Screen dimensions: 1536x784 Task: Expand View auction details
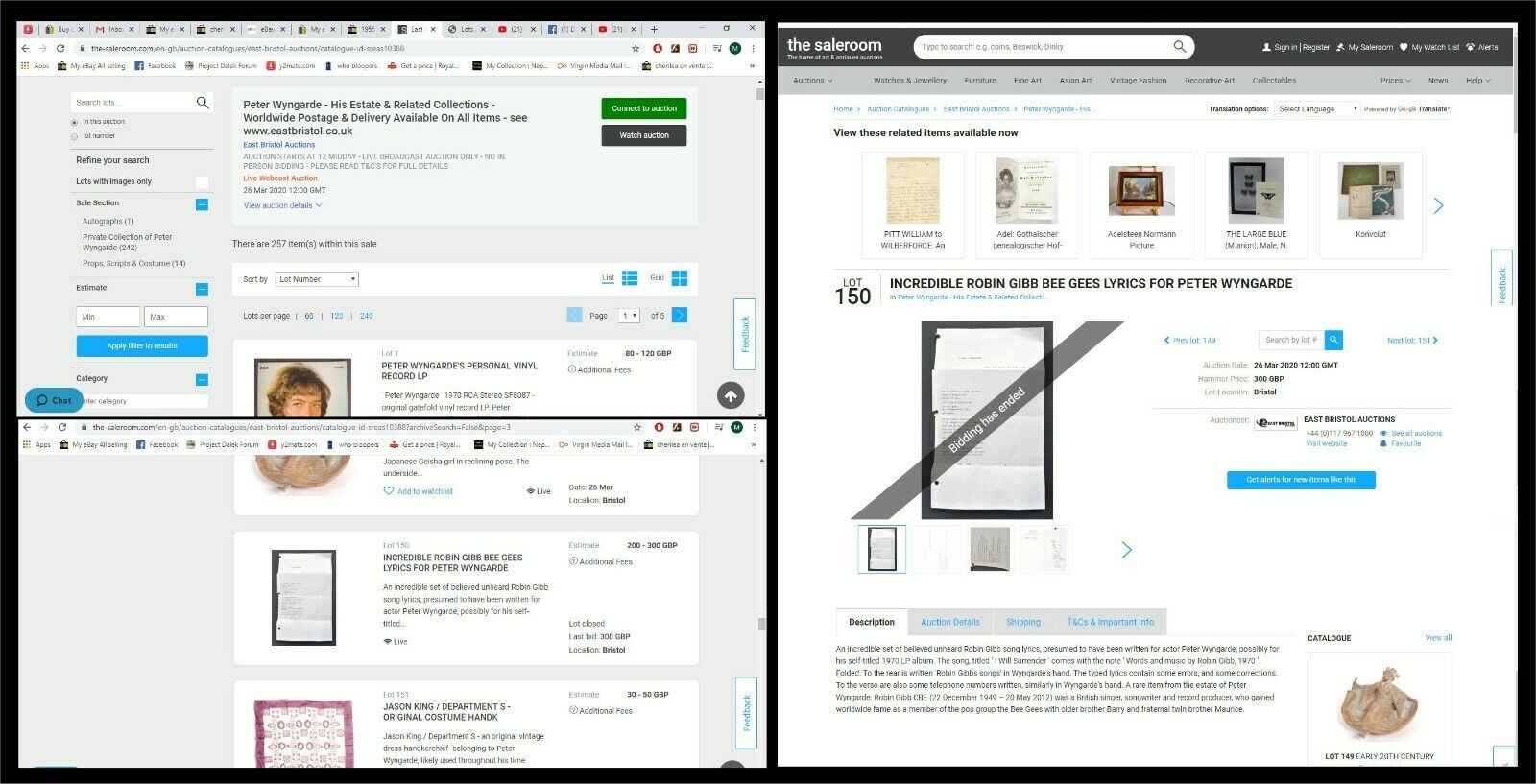point(282,205)
